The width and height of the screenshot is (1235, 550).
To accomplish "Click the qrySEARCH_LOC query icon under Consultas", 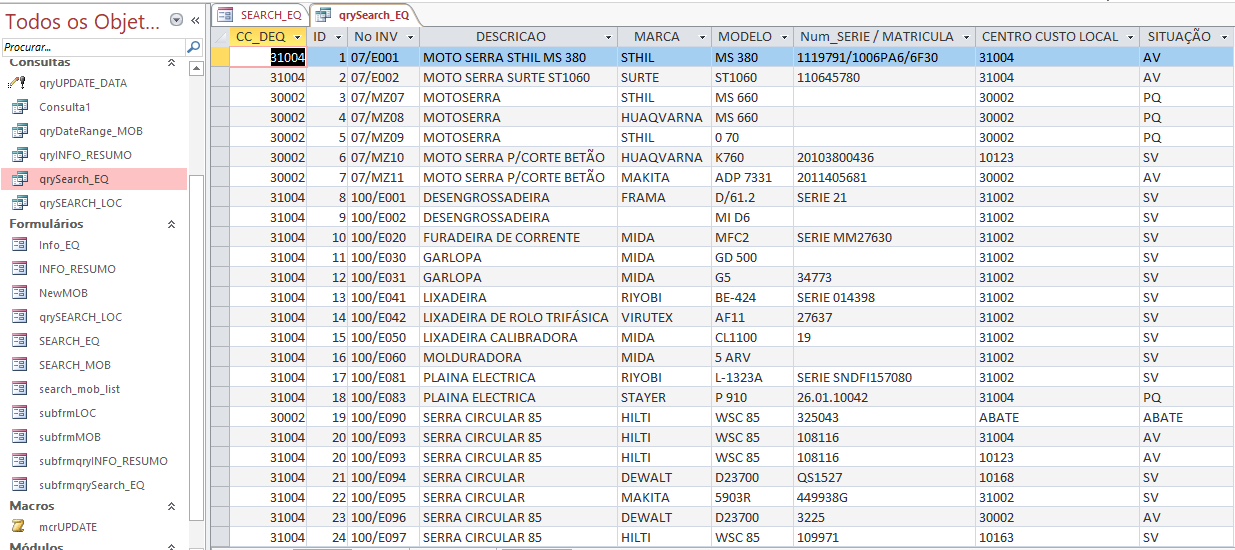I will [x=19, y=203].
